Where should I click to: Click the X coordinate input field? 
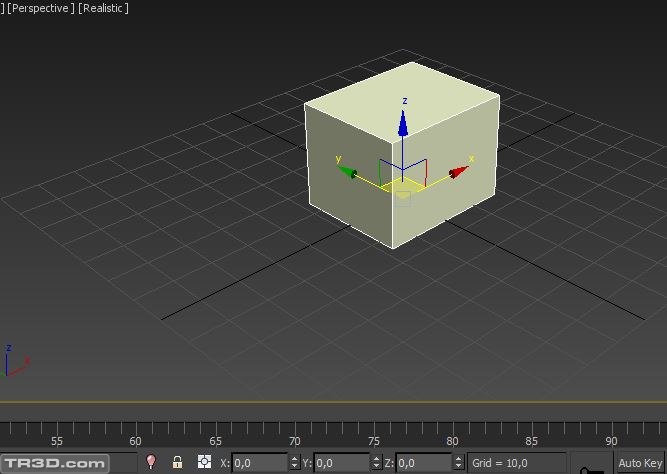260,463
